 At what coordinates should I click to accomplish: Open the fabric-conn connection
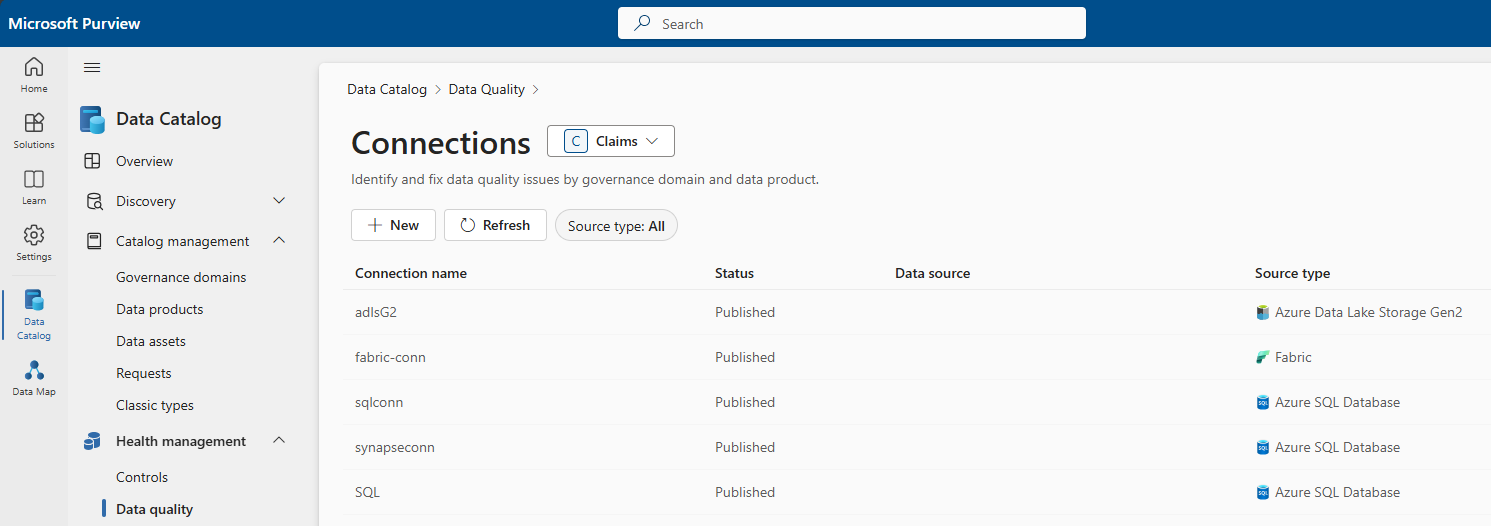coord(390,357)
